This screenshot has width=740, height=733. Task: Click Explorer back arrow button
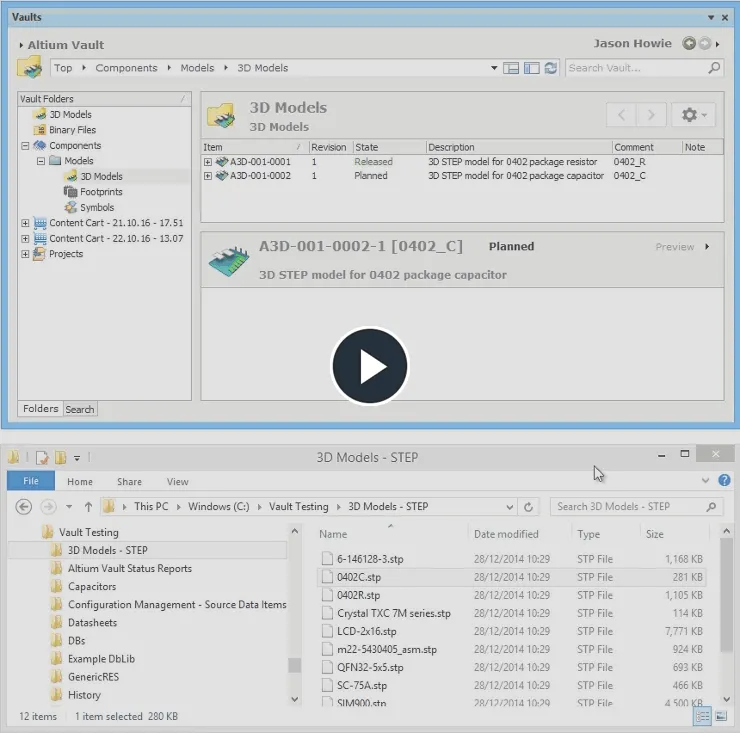pos(24,507)
